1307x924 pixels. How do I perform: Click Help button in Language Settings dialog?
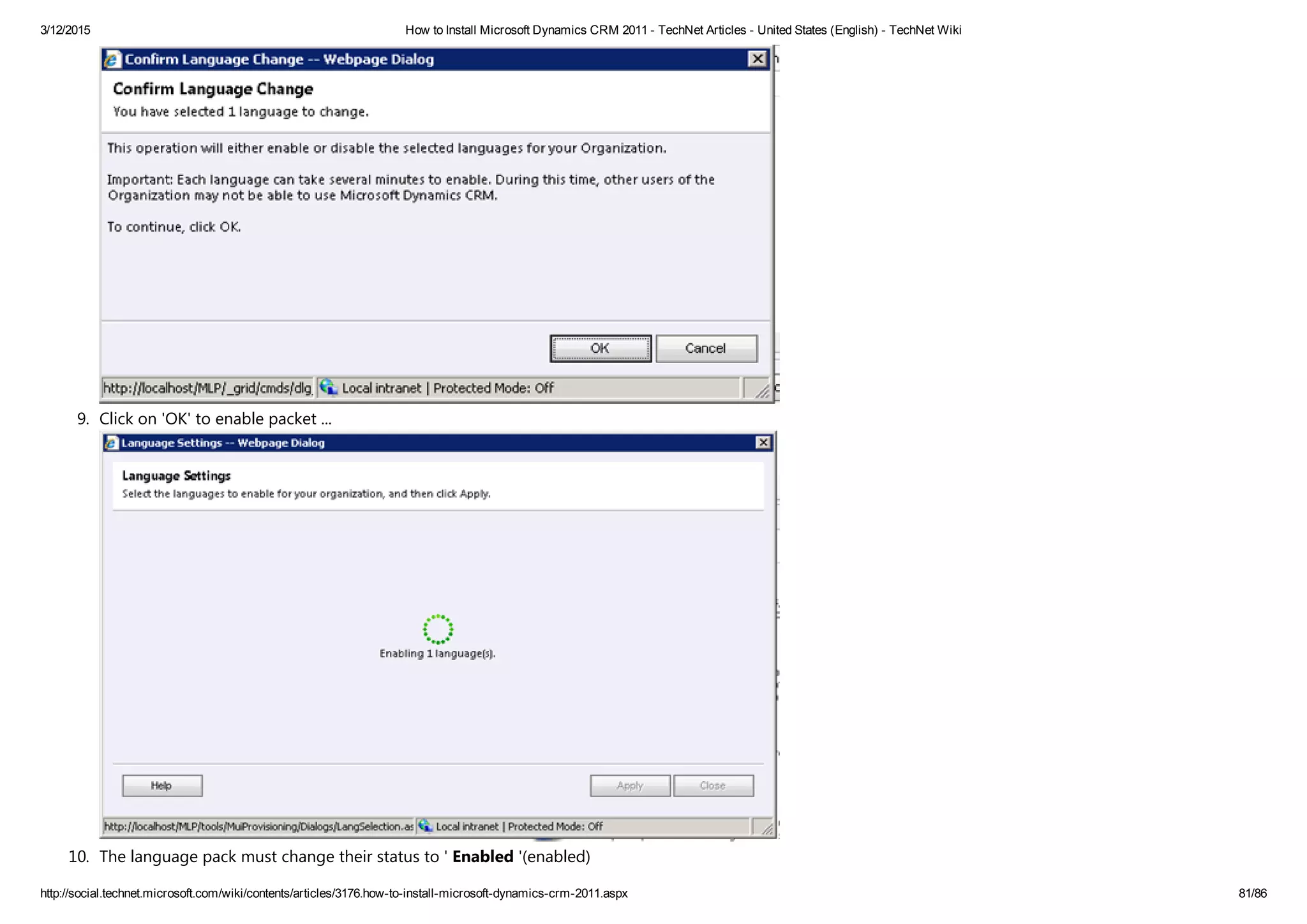click(x=162, y=786)
